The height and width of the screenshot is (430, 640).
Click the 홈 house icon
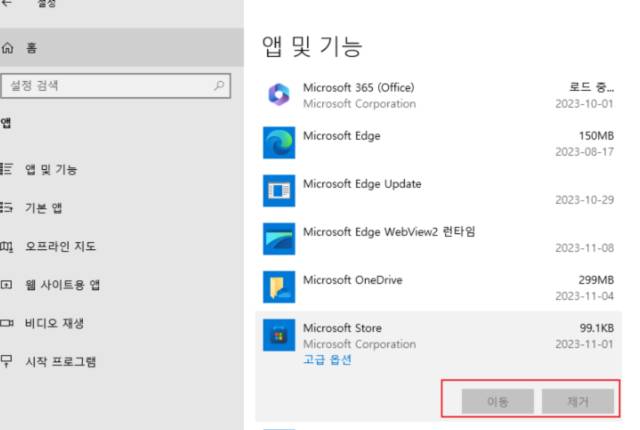click(x=9, y=48)
